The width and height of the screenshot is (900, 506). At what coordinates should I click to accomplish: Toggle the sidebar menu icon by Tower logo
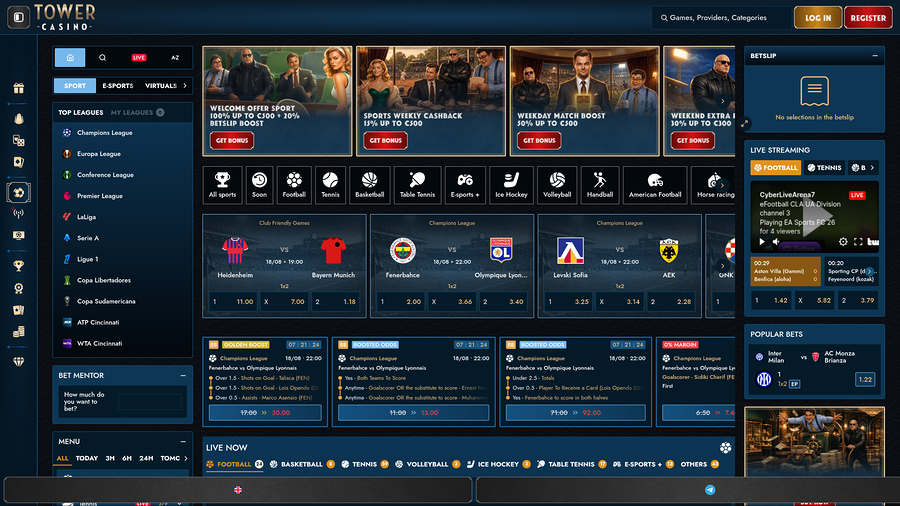coord(18,17)
